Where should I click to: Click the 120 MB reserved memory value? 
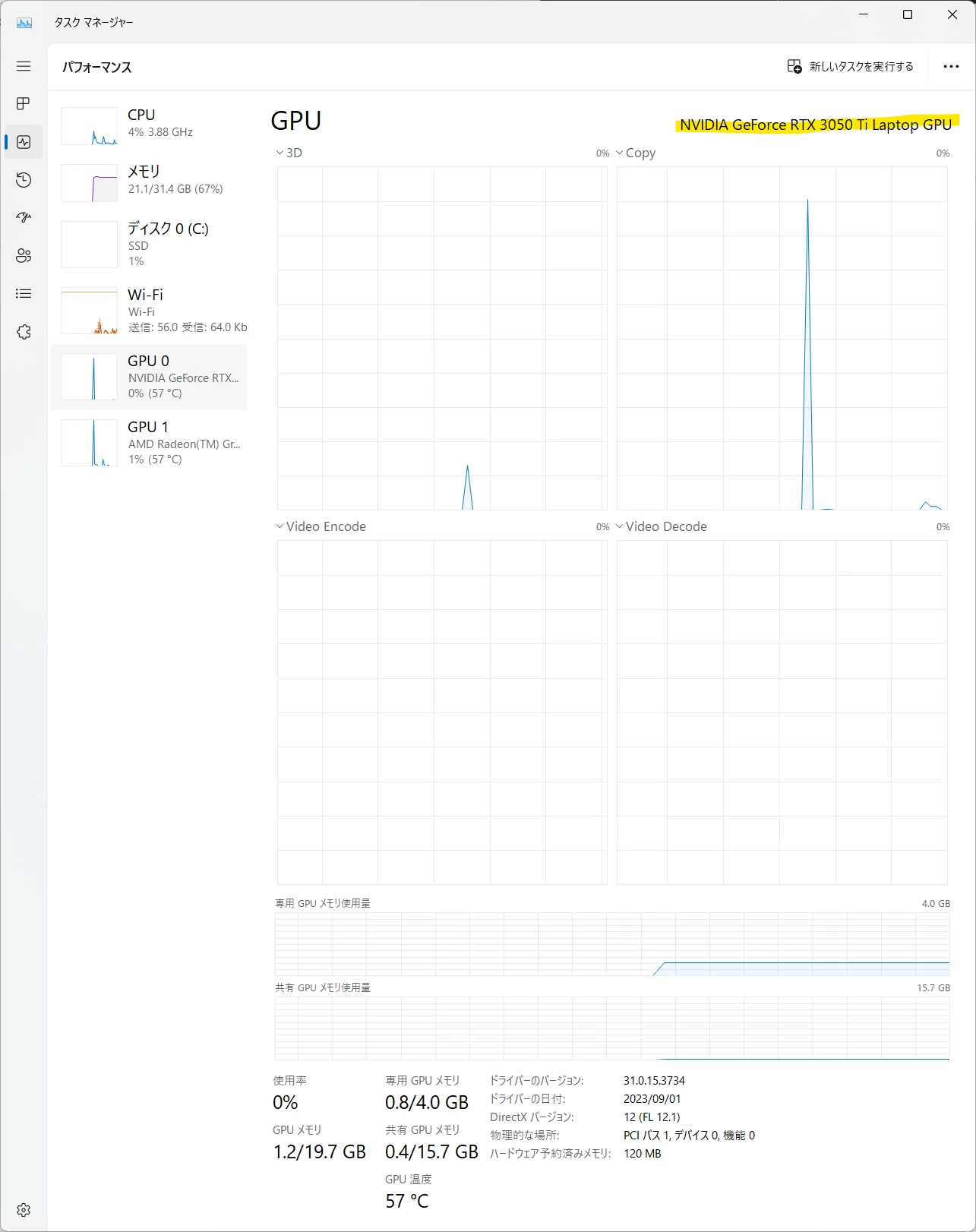(x=642, y=1153)
